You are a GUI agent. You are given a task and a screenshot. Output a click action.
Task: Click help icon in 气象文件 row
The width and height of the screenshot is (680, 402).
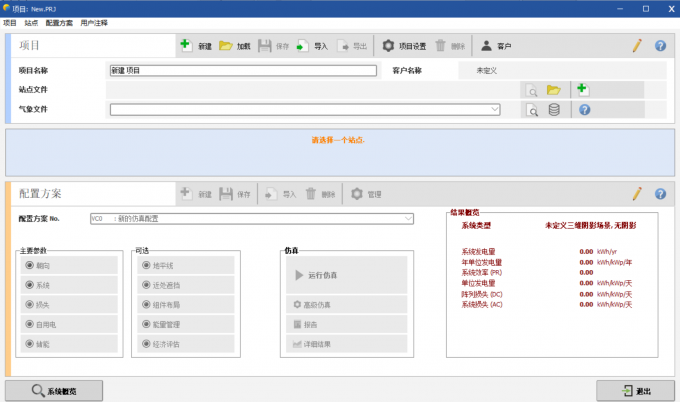tap(585, 110)
